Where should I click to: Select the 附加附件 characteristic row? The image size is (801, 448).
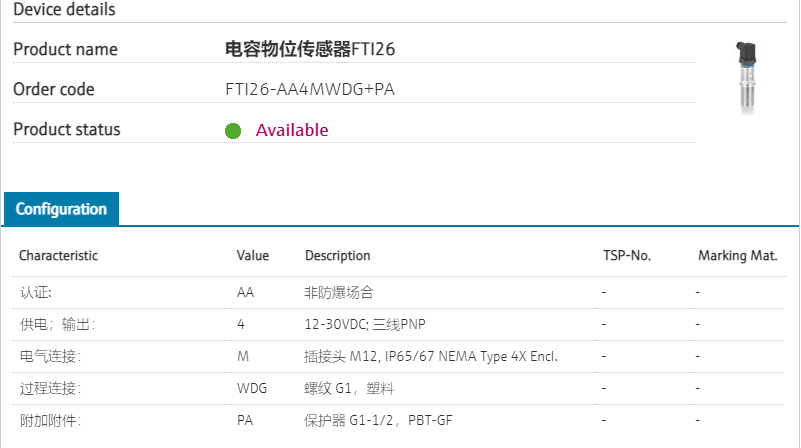tap(50, 420)
